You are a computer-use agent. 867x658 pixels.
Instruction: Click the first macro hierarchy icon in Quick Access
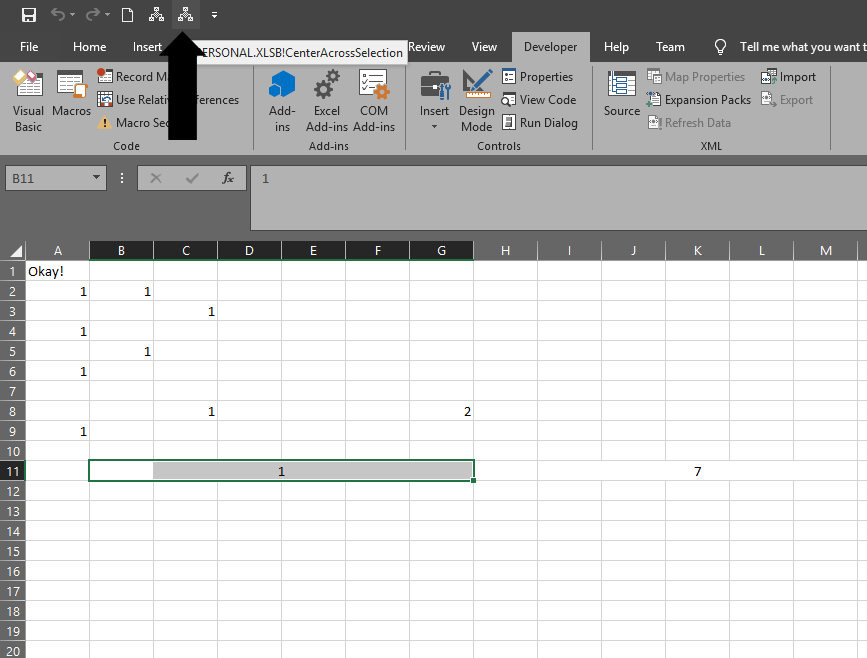(x=156, y=15)
